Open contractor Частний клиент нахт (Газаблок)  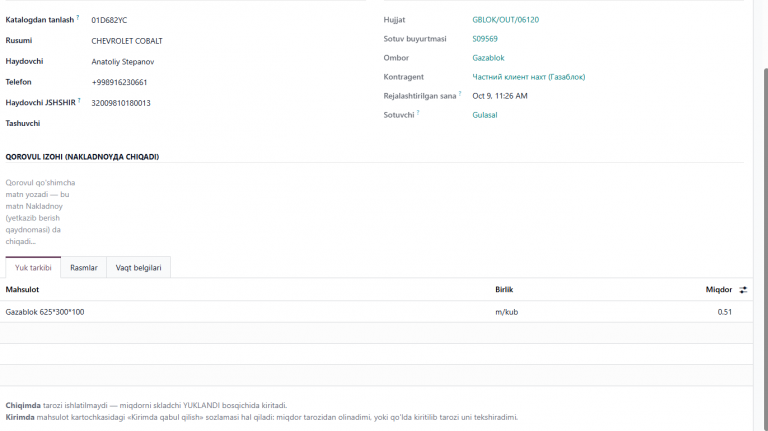tap(528, 77)
